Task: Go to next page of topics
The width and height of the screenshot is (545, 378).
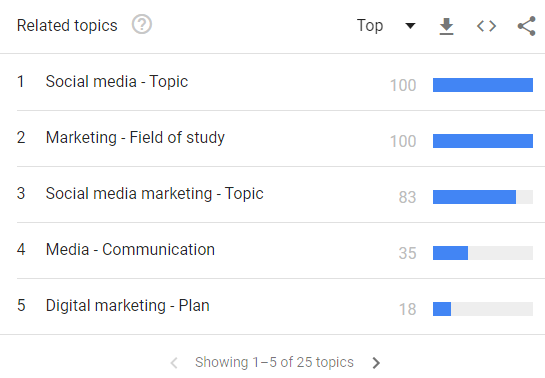Action: (376, 363)
